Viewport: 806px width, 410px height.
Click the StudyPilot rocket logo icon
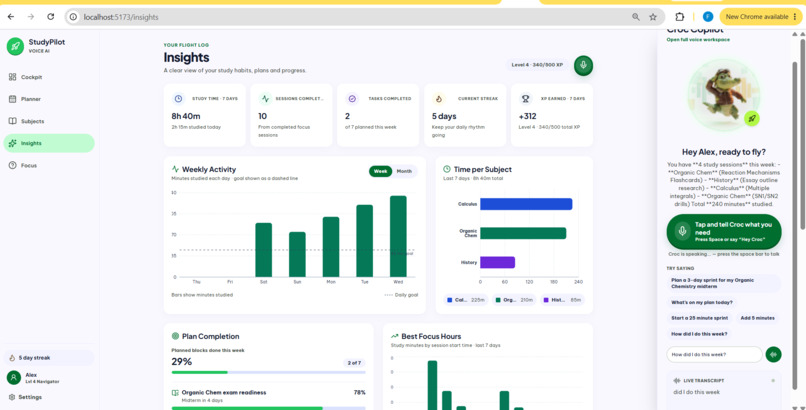click(x=15, y=46)
